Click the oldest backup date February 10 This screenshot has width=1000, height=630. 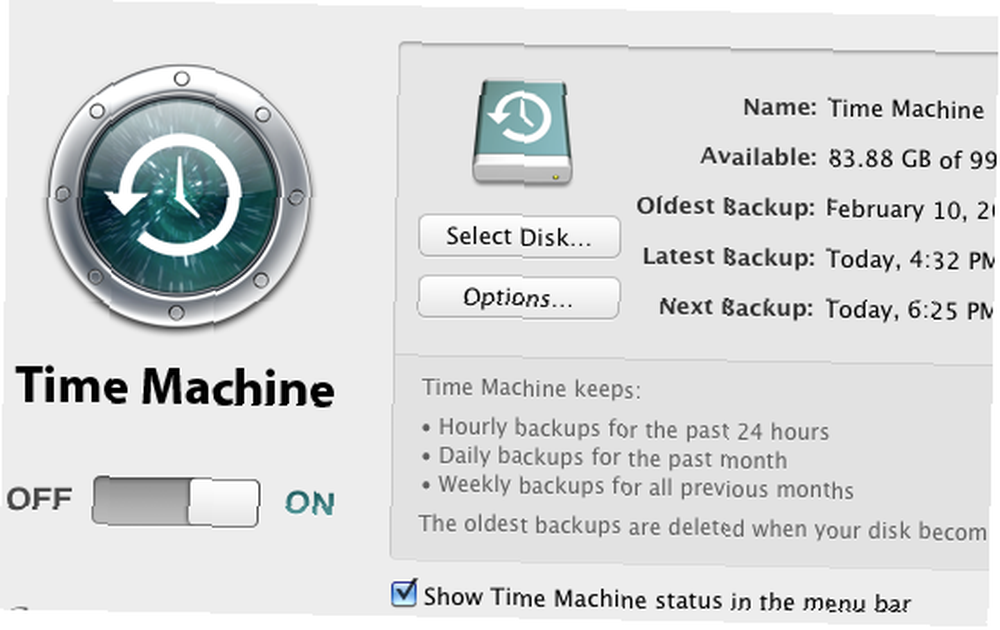[910, 210]
